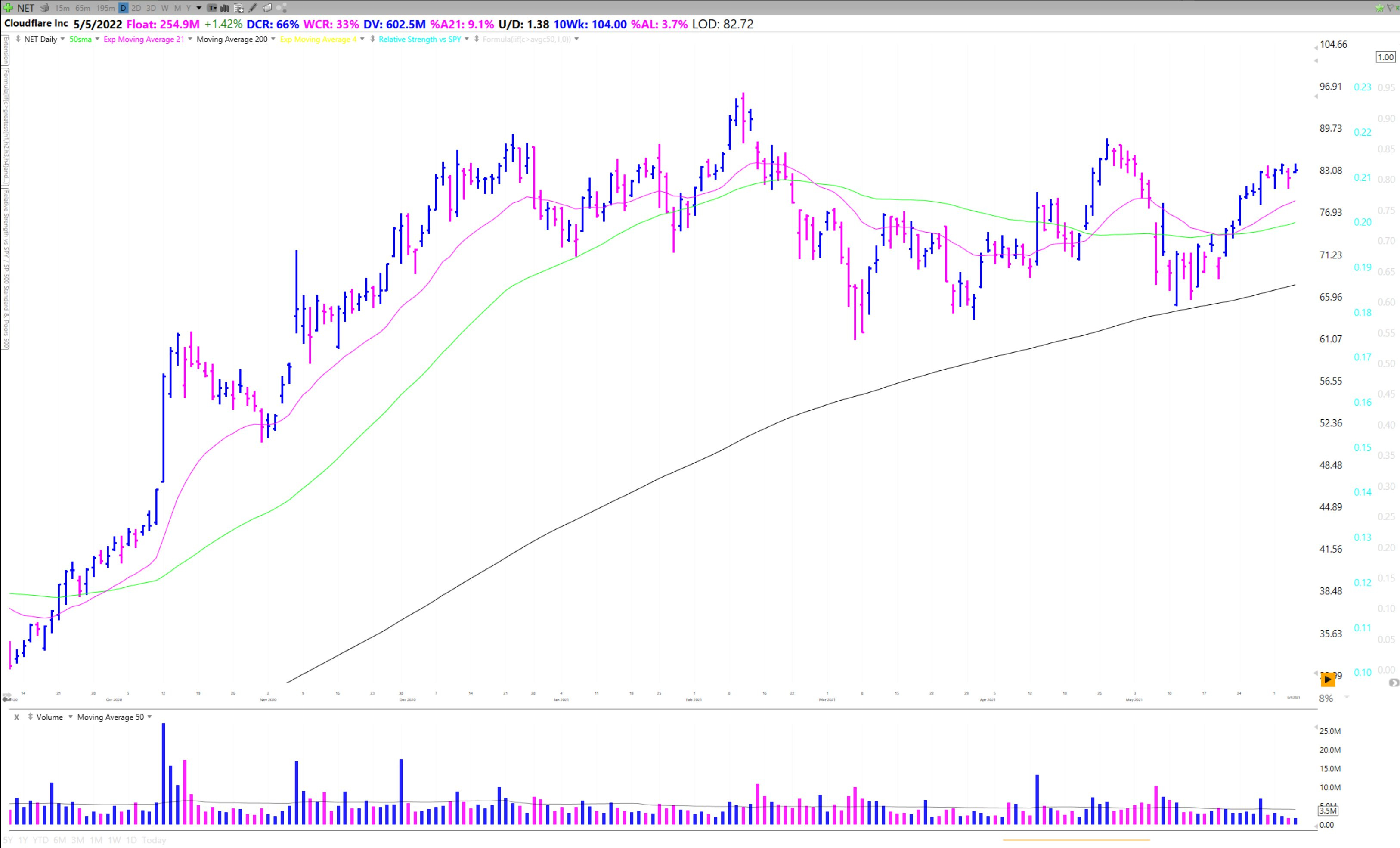Open the chart type bars icon
1400x848 pixels.
point(224,8)
